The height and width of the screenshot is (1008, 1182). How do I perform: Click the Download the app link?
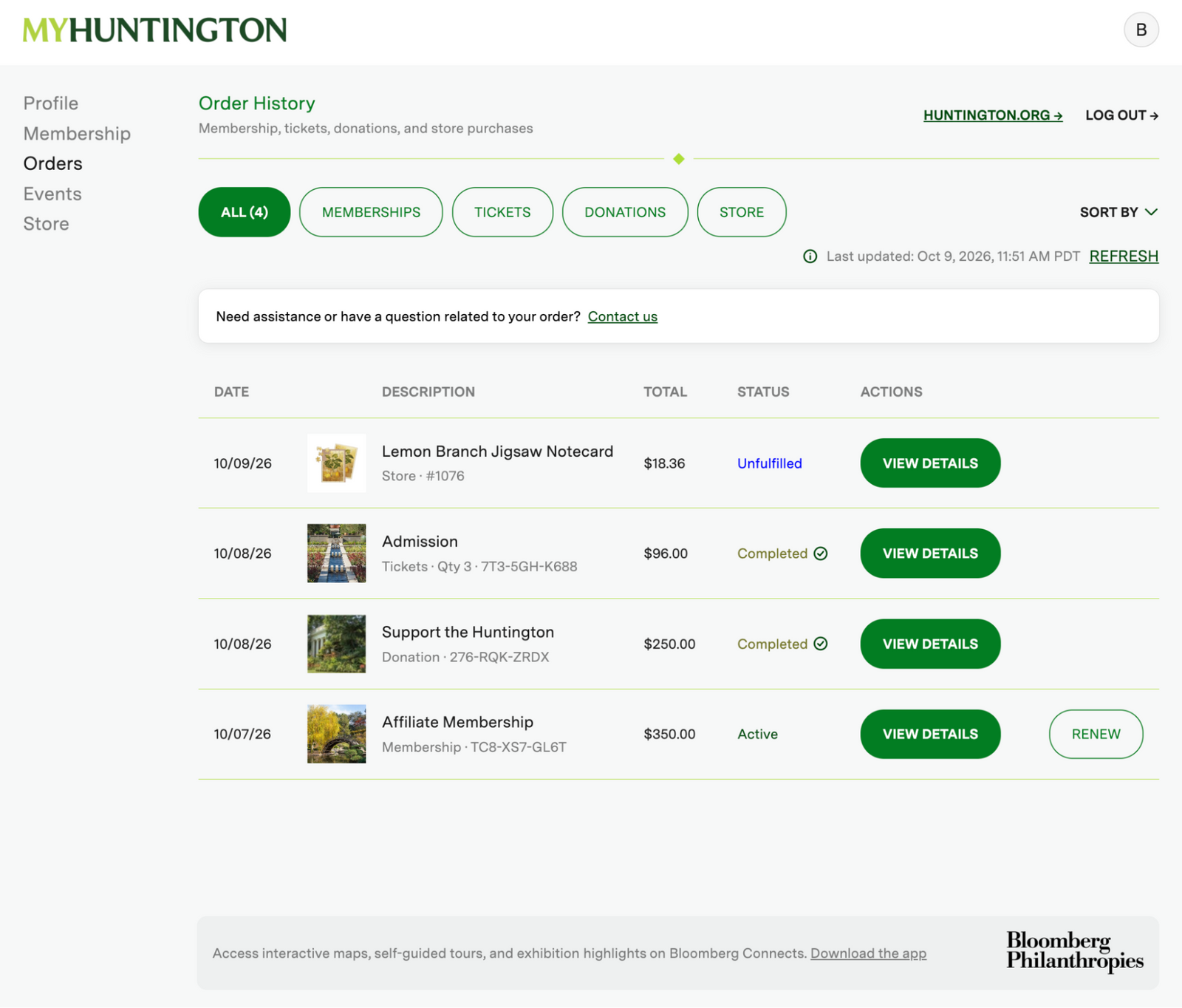868,953
